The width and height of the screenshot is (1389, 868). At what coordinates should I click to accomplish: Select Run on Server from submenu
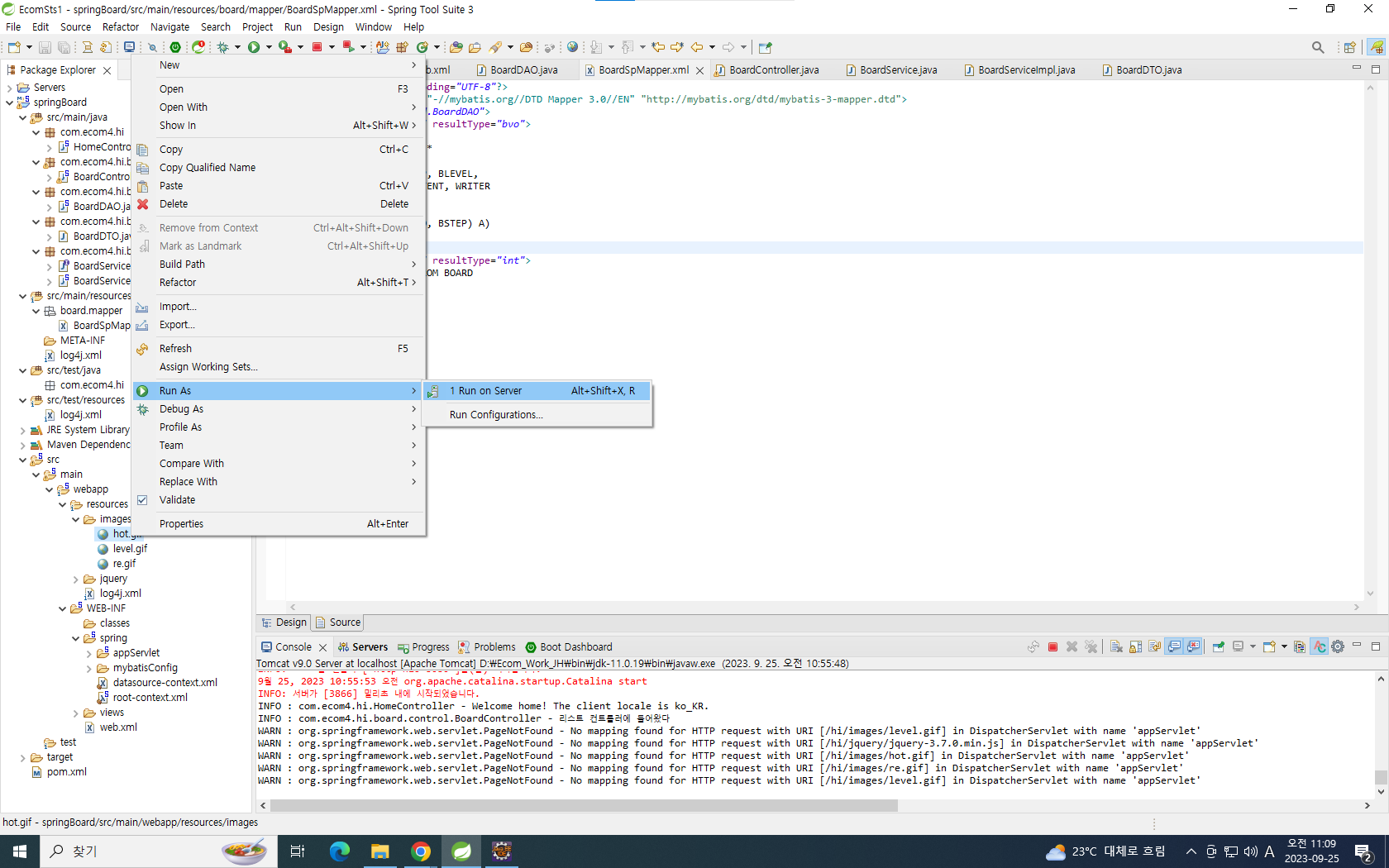coord(537,391)
